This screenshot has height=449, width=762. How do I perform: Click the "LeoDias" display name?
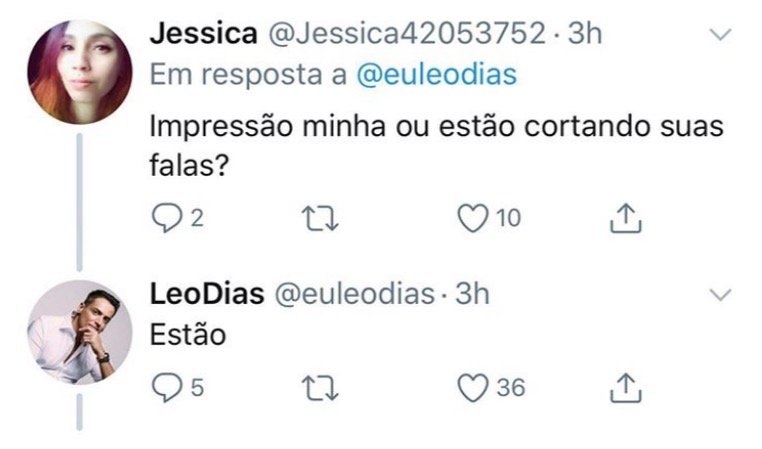(x=207, y=294)
